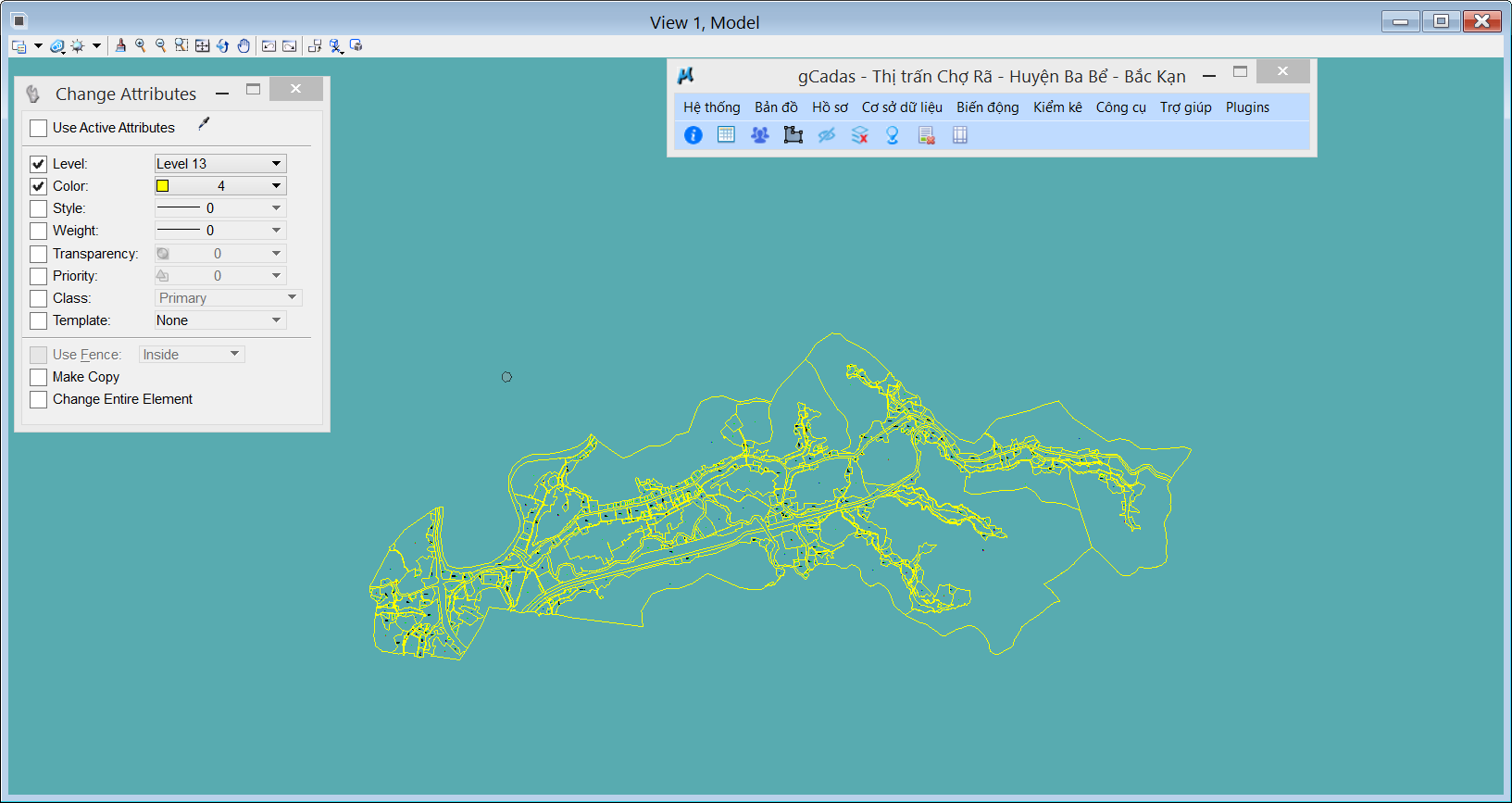The height and width of the screenshot is (803, 1512).
Task: Expand the Level 13 dropdown
Action: 276,164
